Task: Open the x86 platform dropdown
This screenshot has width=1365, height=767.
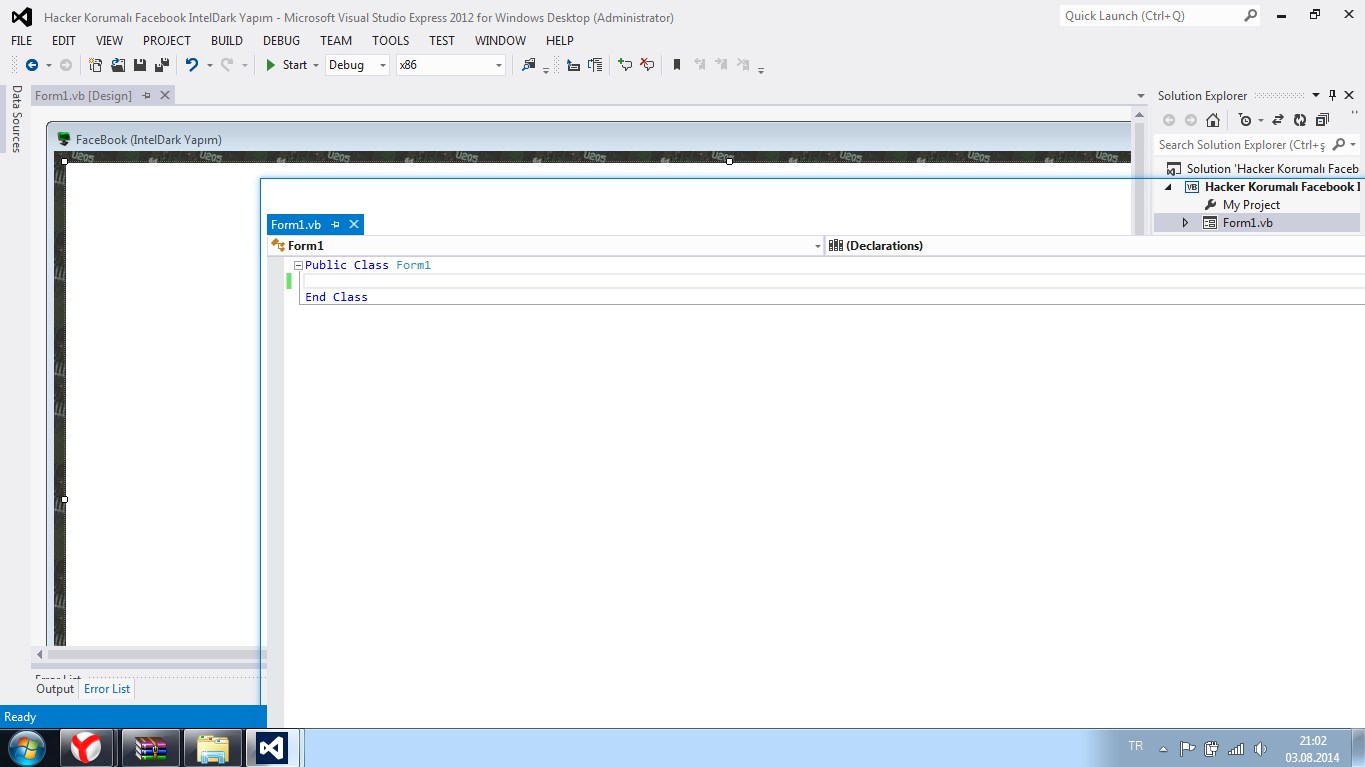Action: 499,65
